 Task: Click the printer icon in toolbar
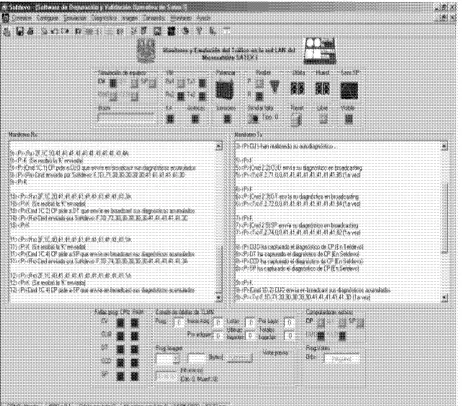30,31
